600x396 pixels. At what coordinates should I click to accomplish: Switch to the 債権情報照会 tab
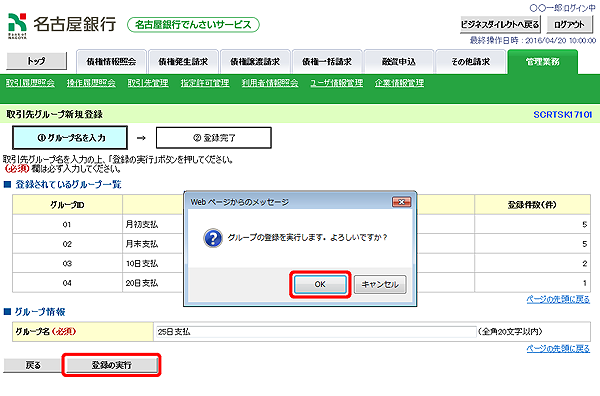coord(111,62)
